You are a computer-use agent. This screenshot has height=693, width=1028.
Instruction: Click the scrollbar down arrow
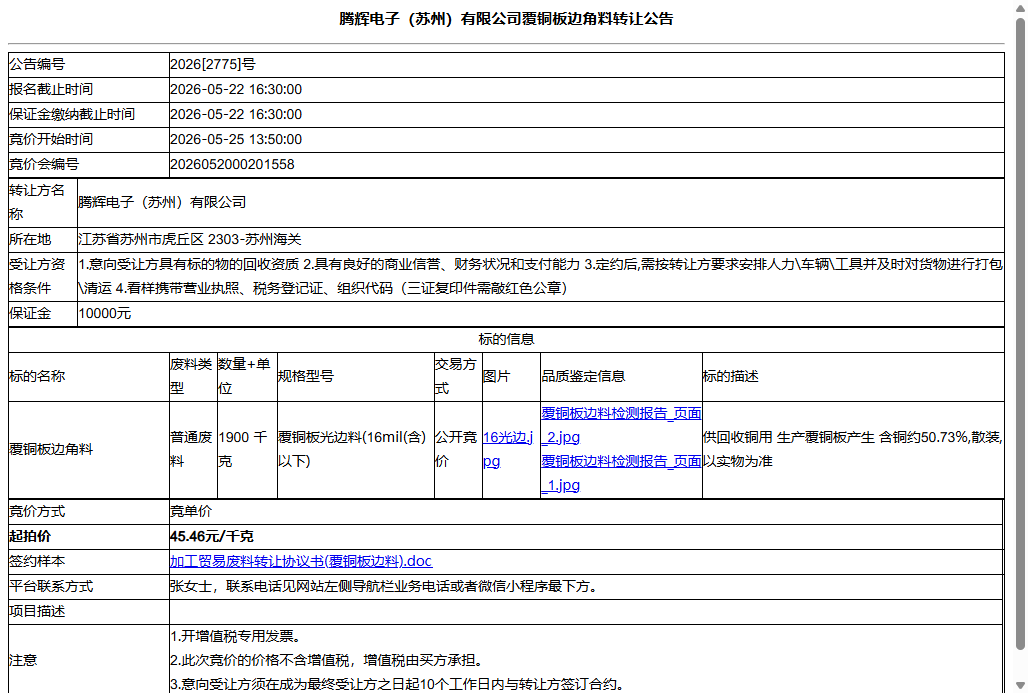point(1020,685)
